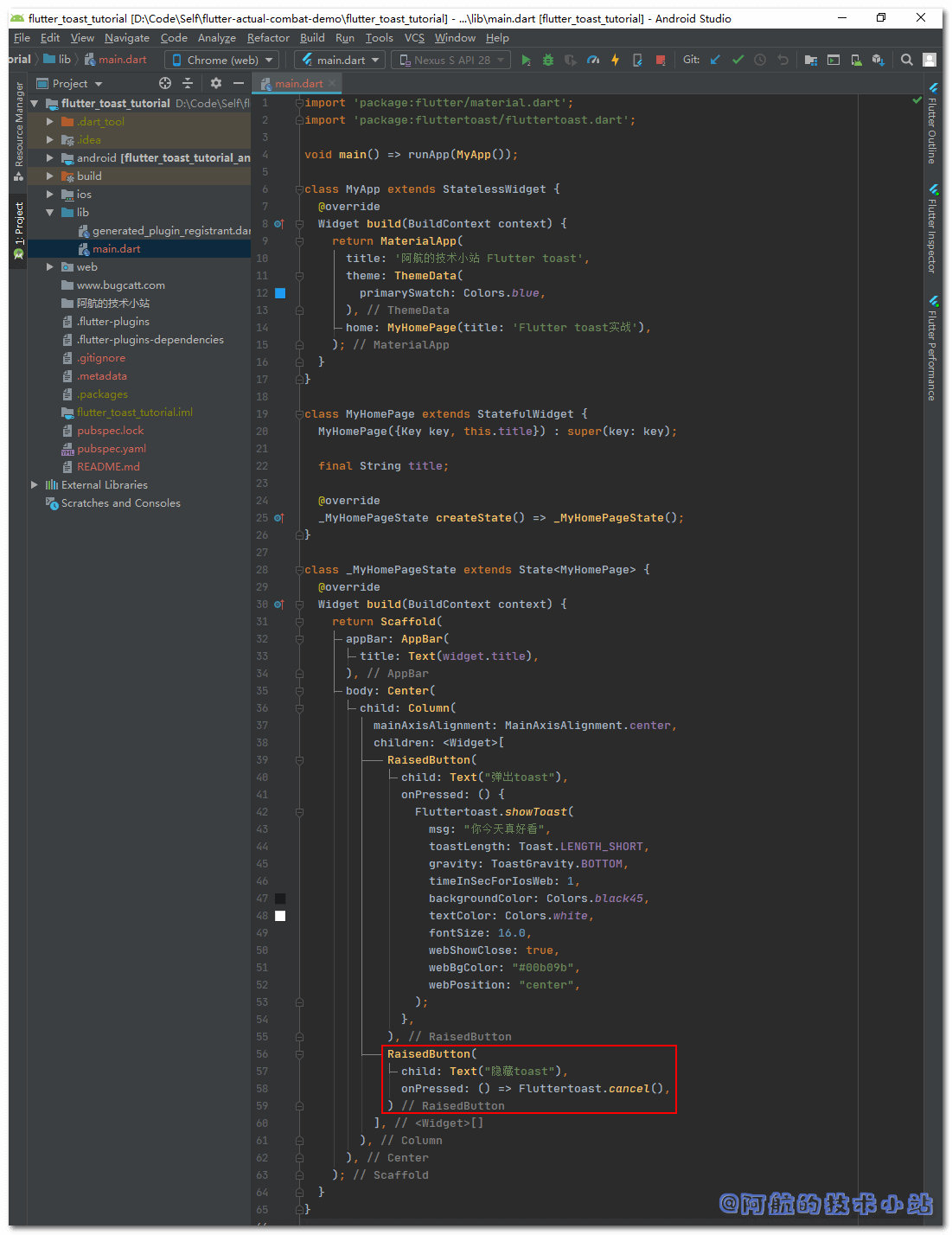This screenshot has height=1235, width=952.
Task: Hide the Project tool window with the minus icon
Action: (239, 83)
